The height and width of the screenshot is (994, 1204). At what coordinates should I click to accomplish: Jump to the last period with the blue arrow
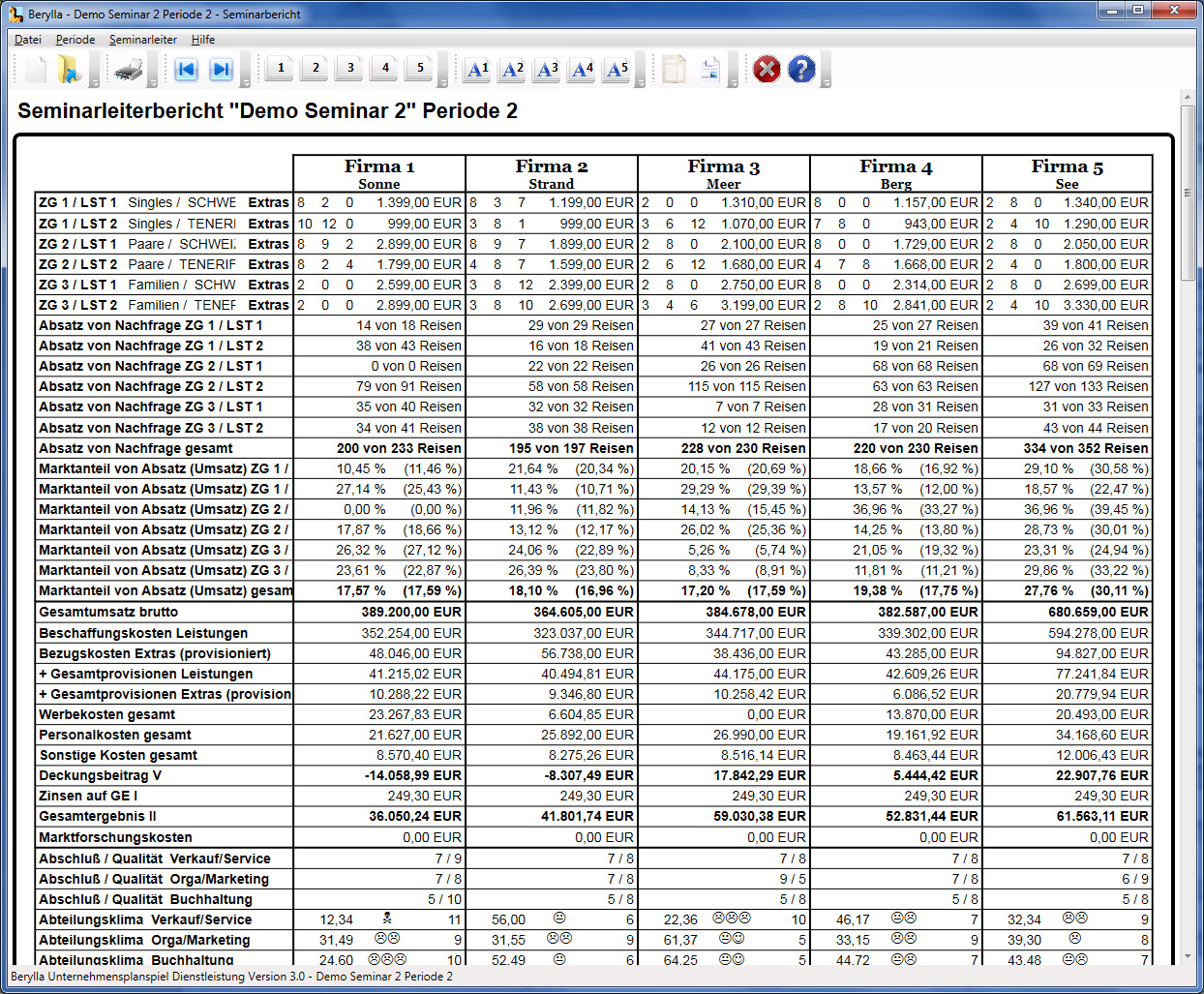coord(221,70)
